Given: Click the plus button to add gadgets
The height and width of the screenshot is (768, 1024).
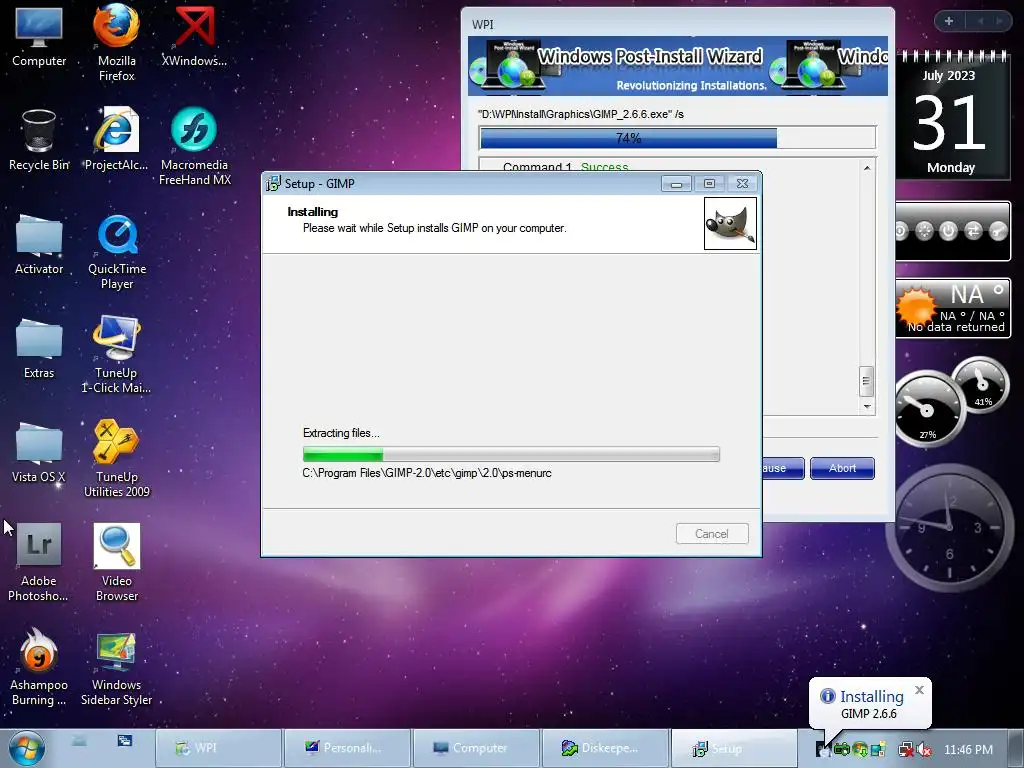Looking at the screenshot, I should 949,21.
